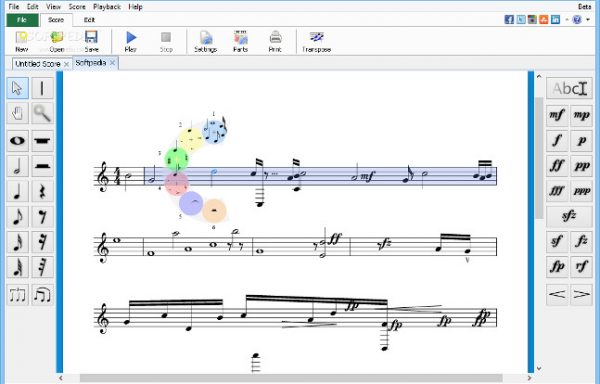Open the Parts toolbar item
The height and width of the screenshot is (384, 600).
click(240, 42)
